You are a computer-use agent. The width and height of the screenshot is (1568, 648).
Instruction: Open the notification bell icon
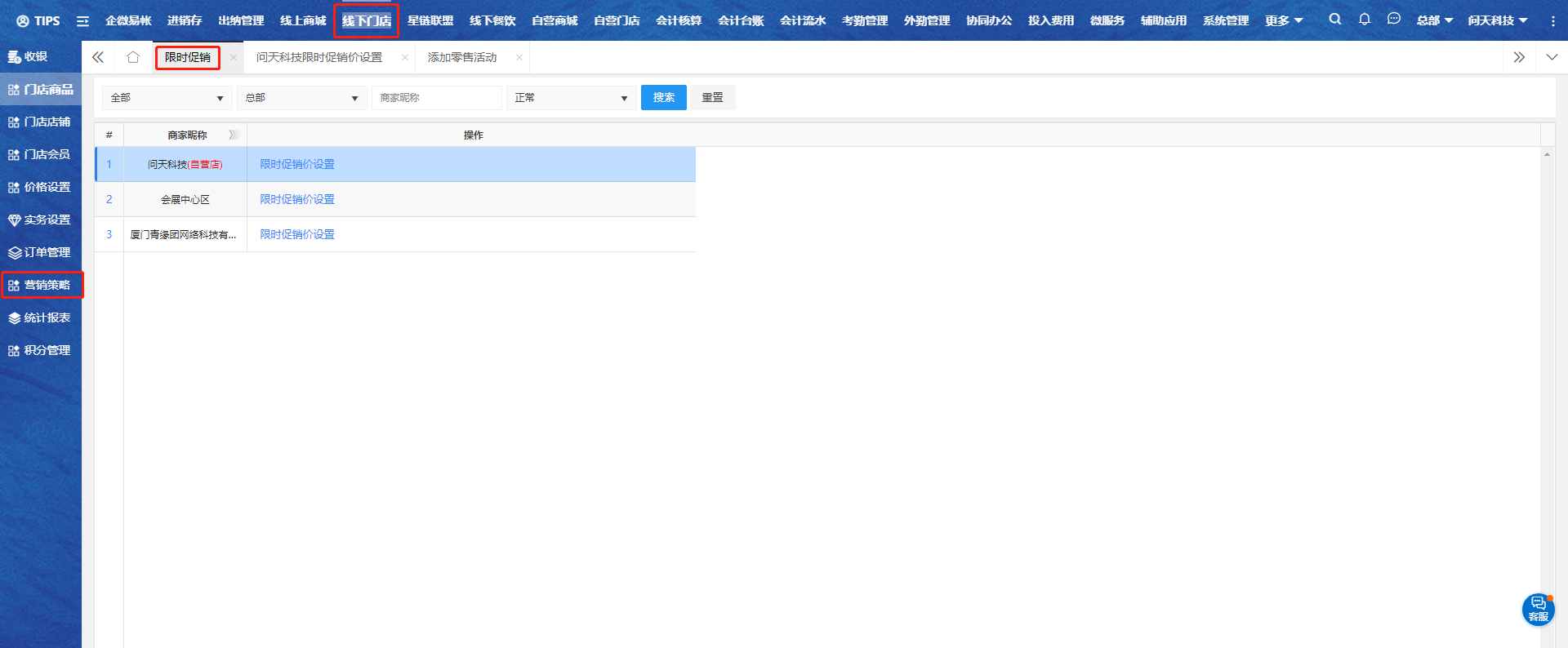[1364, 20]
